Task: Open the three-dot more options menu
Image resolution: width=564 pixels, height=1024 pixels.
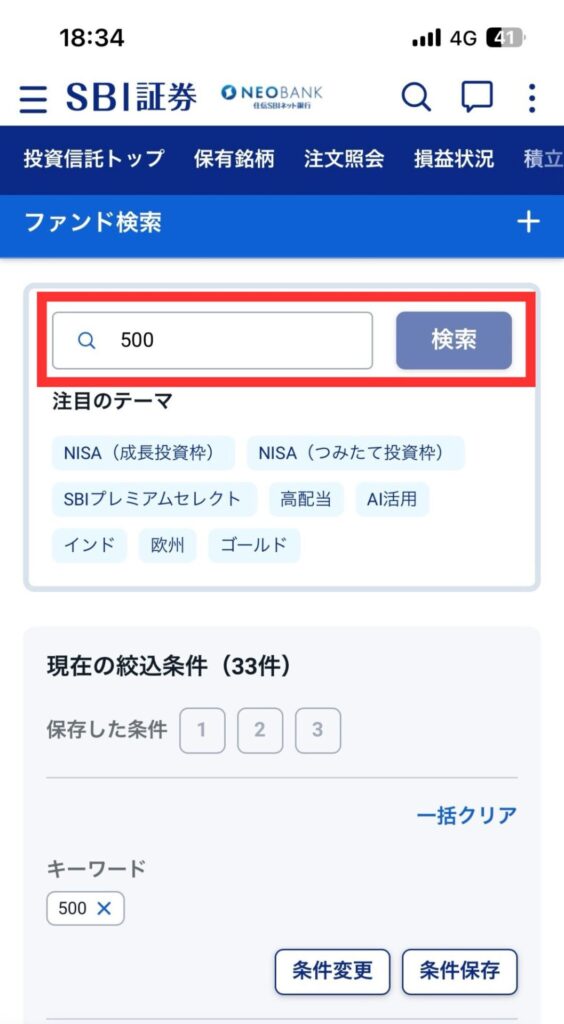Action: (532, 98)
